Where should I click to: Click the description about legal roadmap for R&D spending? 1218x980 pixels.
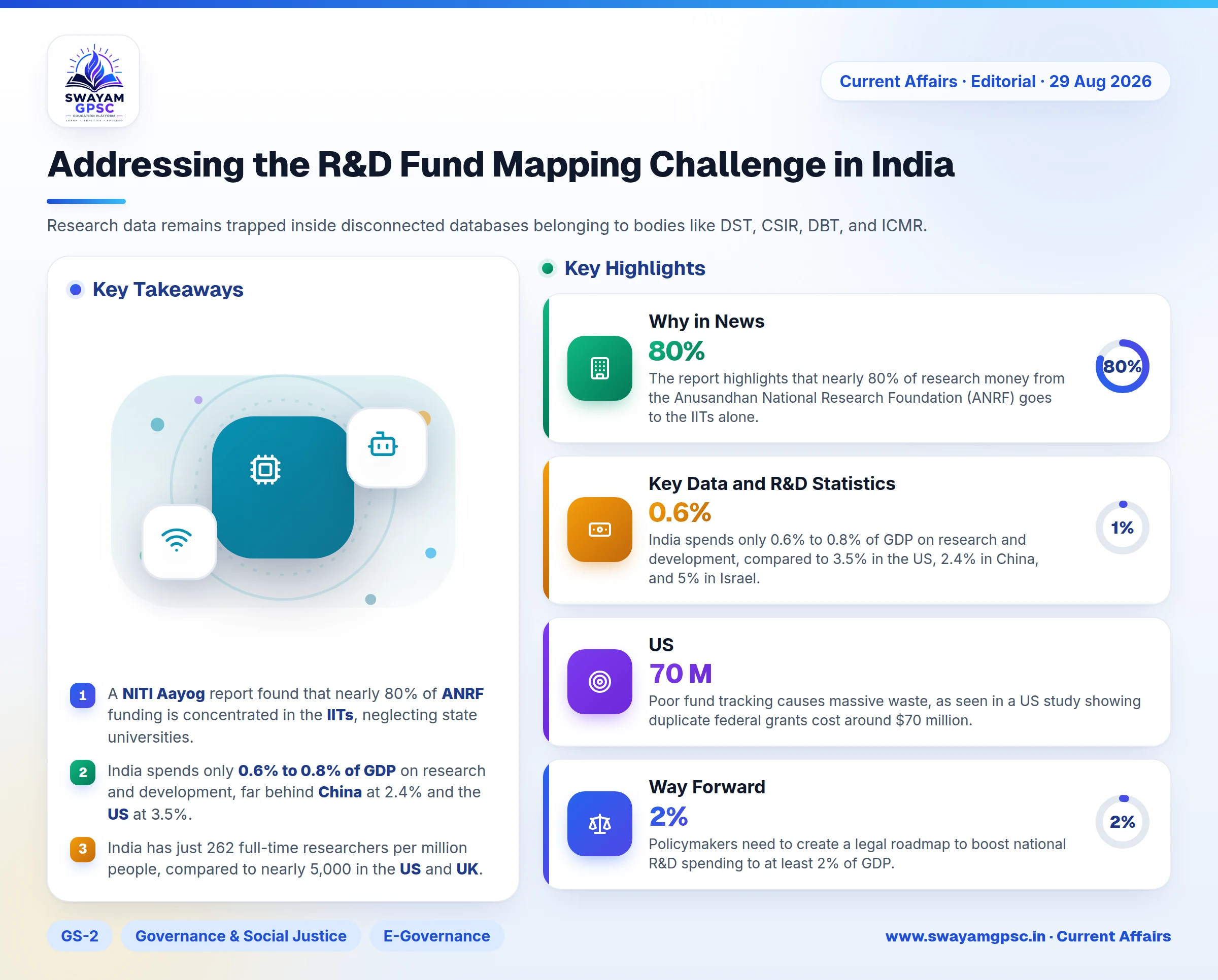(x=857, y=854)
